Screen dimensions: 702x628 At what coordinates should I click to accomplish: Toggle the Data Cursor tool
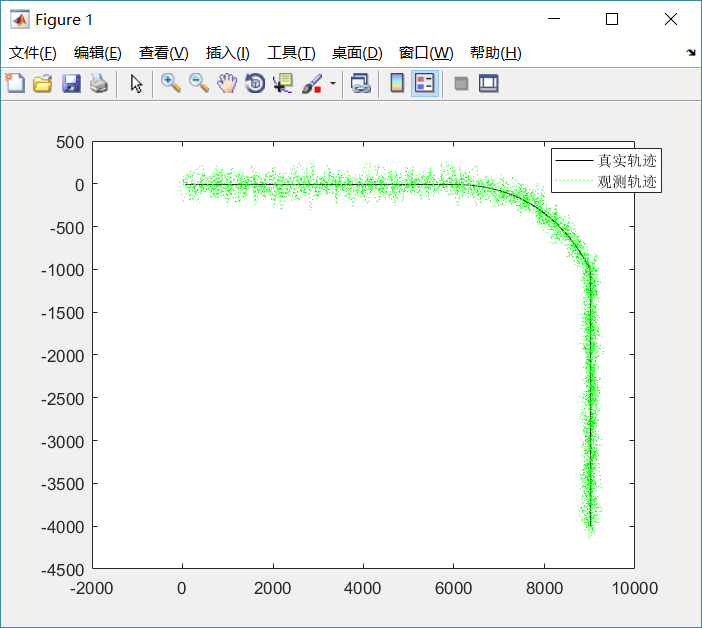[283, 84]
